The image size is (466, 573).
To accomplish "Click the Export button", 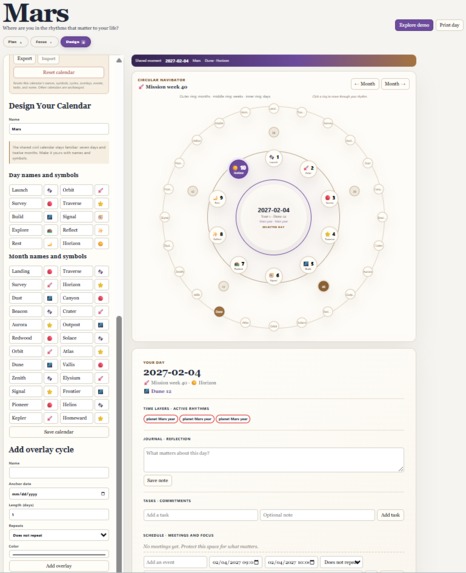I will tap(24, 58).
